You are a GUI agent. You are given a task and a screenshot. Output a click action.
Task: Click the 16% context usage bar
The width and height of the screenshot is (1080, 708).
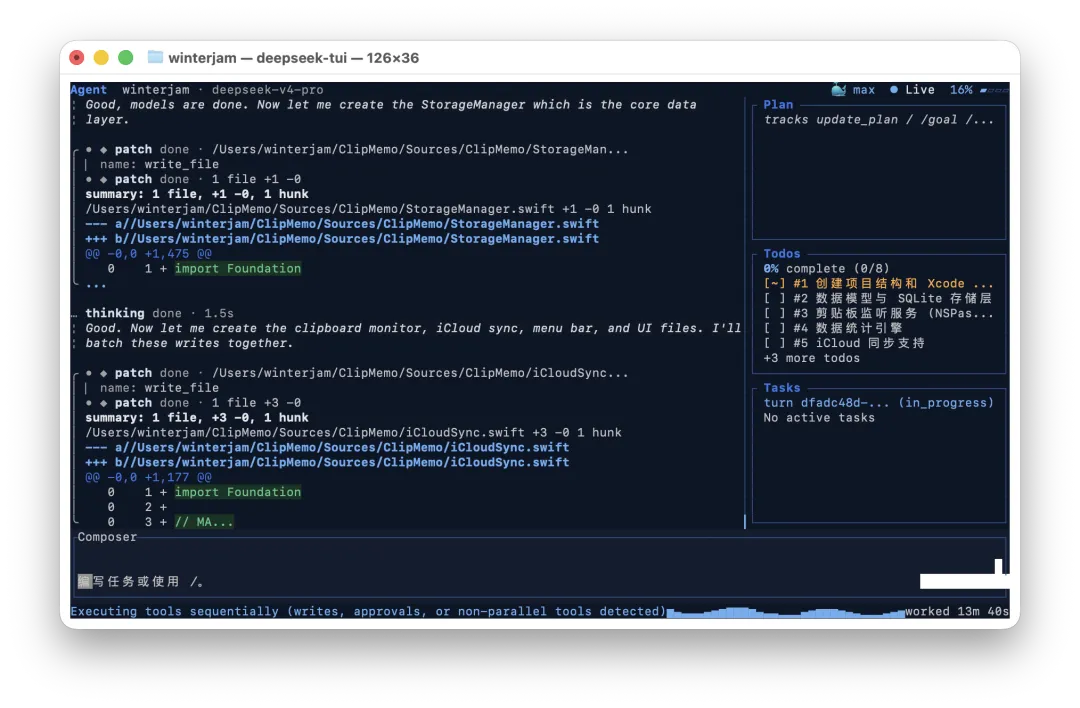[994, 90]
